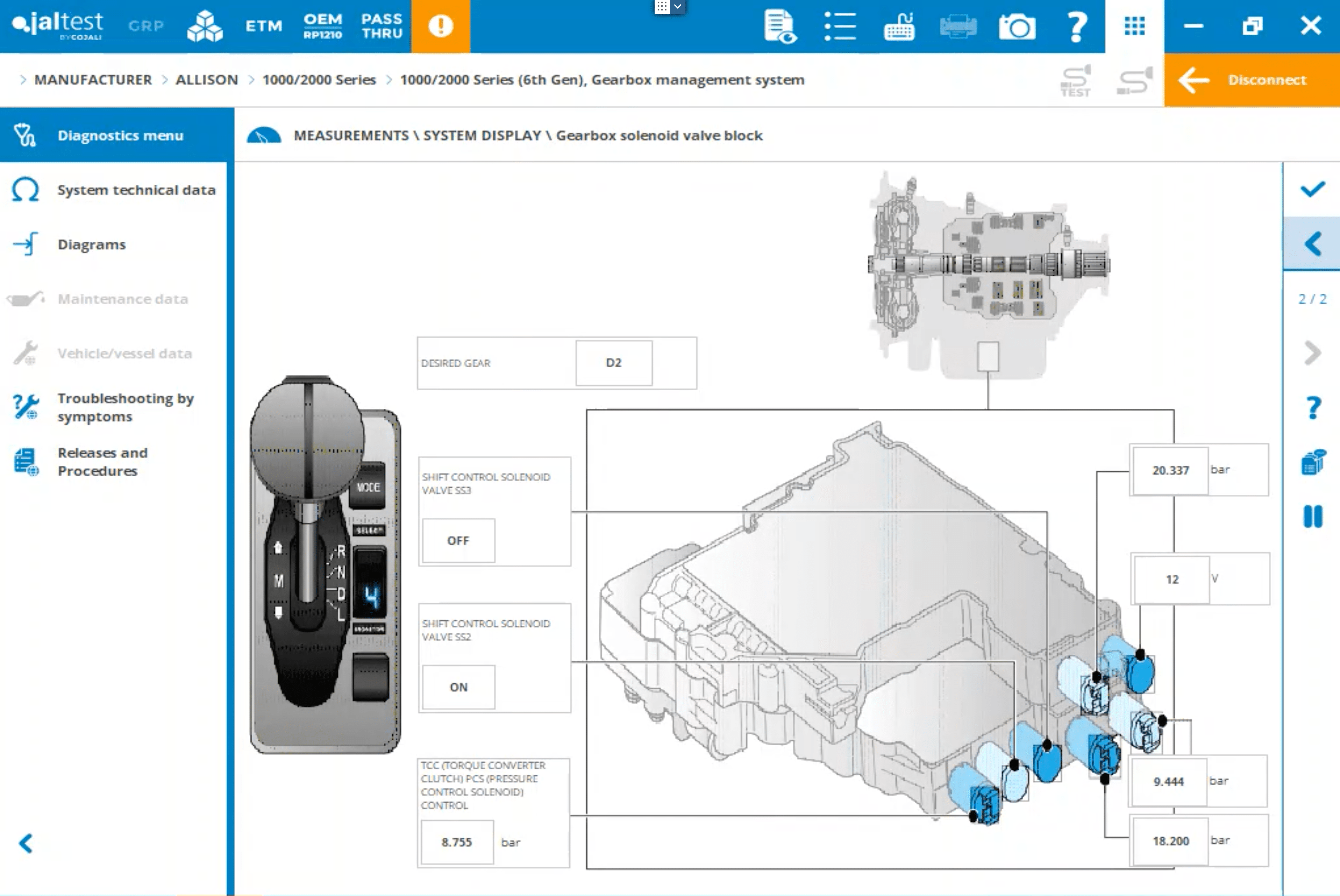
Task: Open Troubleshooting by symptoms
Action: [x=125, y=407]
